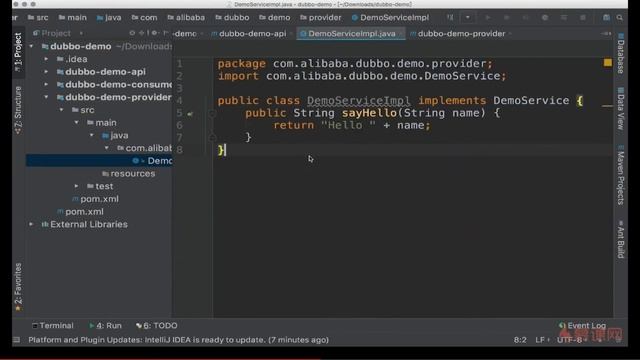640x360 pixels.
Task: Click DemoServiceImpl in navigation breadcrumb
Action: click(x=390, y=18)
